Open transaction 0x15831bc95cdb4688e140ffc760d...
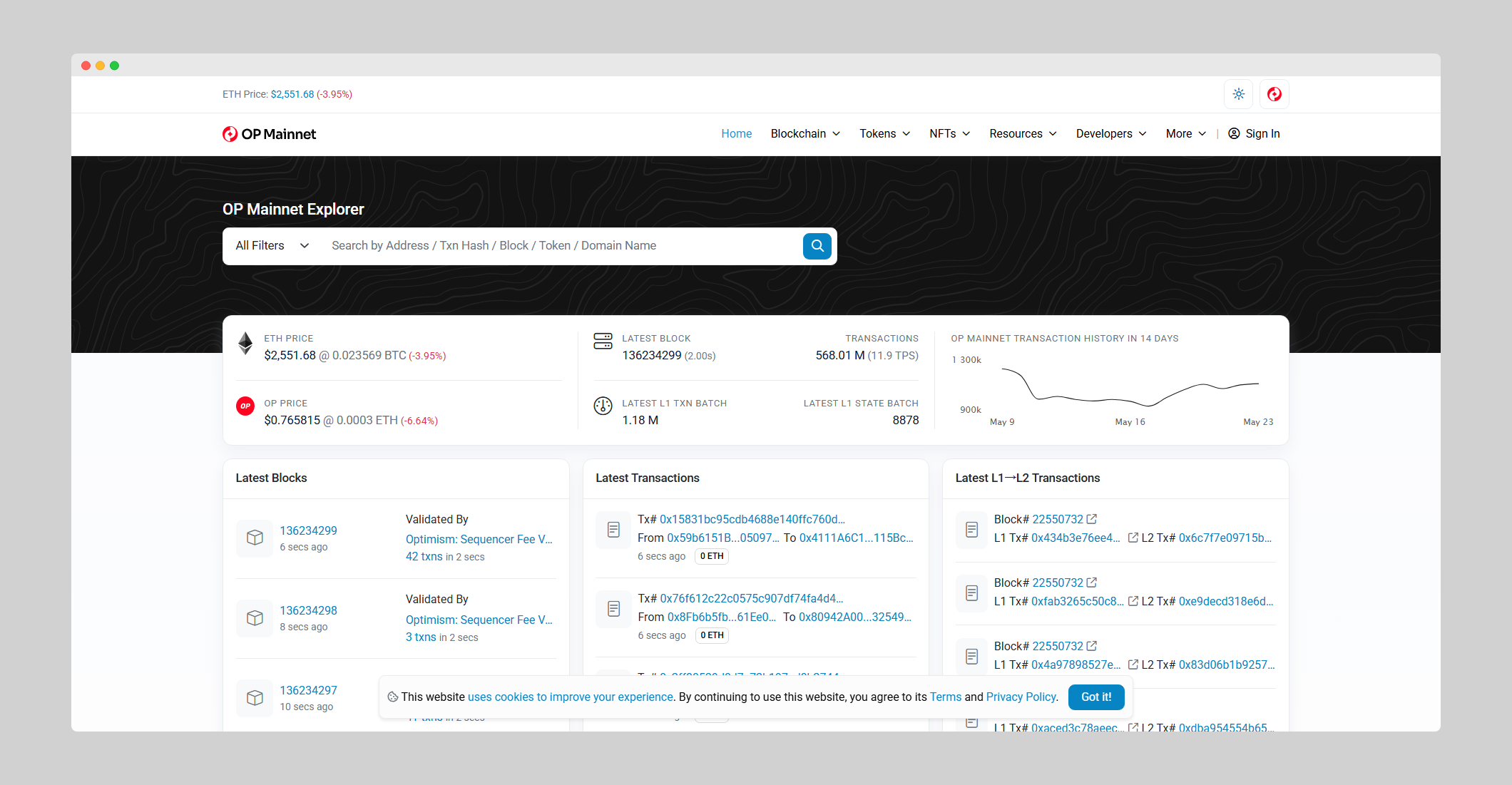Image resolution: width=1512 pixels, height=785 pixels. point(752,520)
